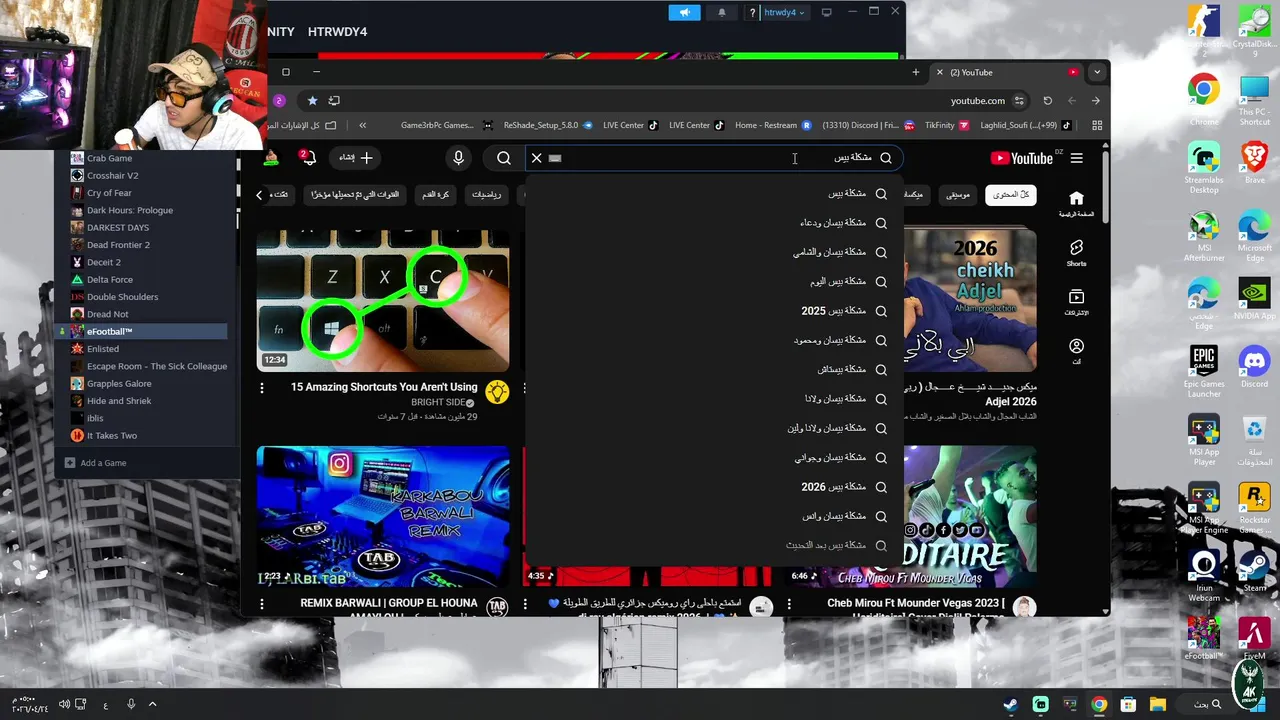Bookmark the page with the star icon

pyautogui.click(x=312, y=100)
